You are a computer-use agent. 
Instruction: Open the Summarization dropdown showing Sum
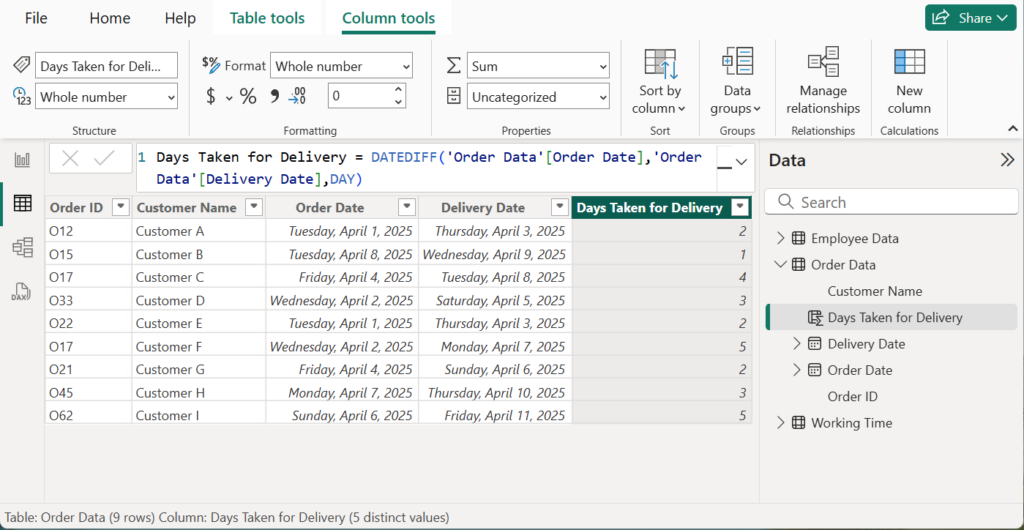click(x=539, y=66)
